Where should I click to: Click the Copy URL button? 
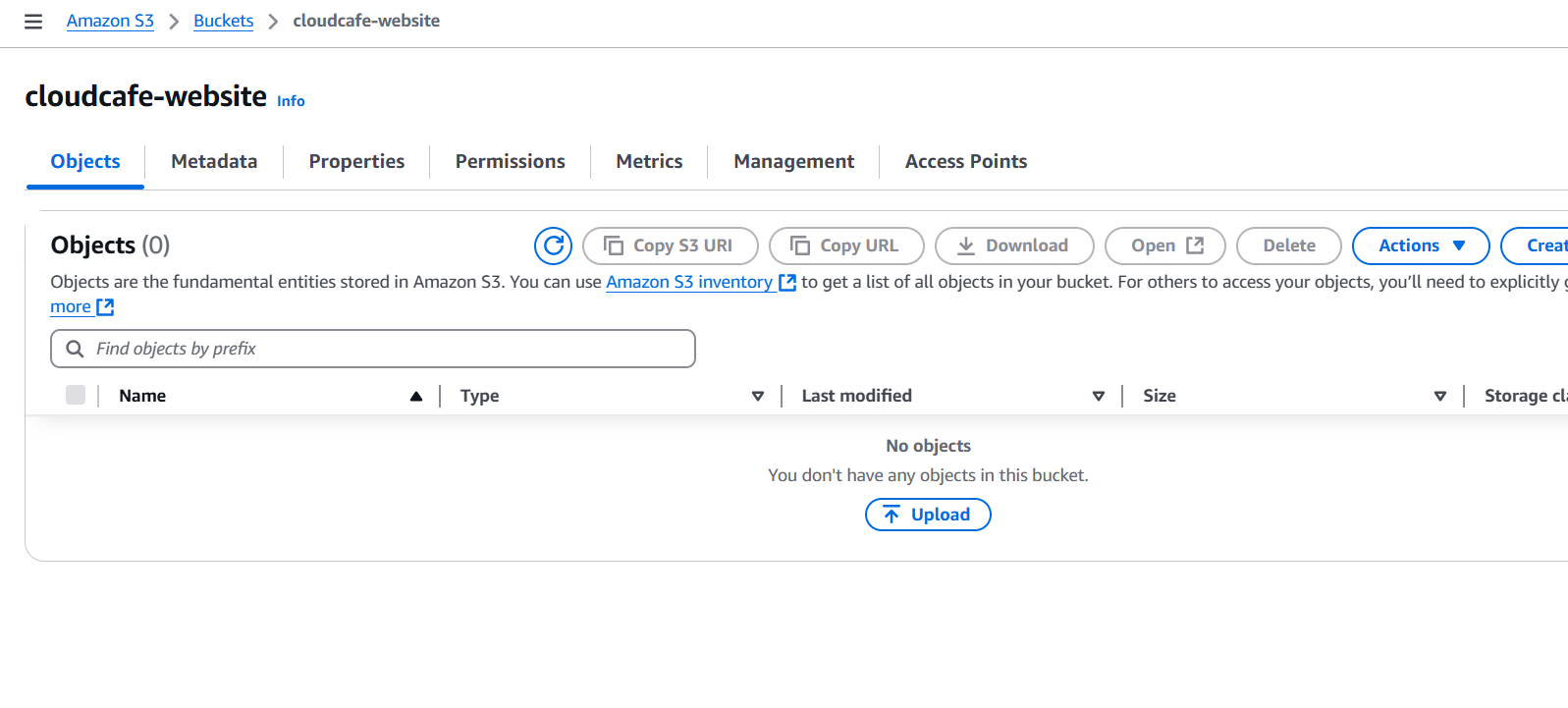click(x=846, y=245)
